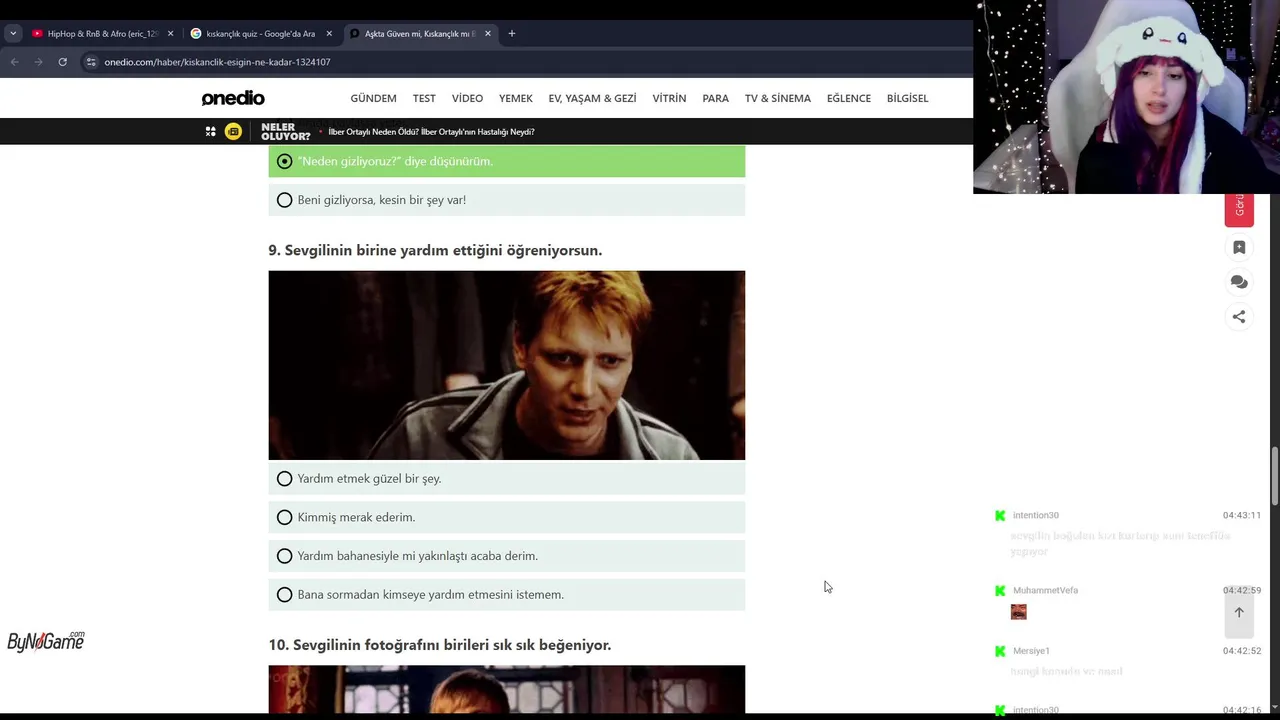Open the tab search dropdown arrow
This screenshot has height=720, width=1280.
click(13, 33)
